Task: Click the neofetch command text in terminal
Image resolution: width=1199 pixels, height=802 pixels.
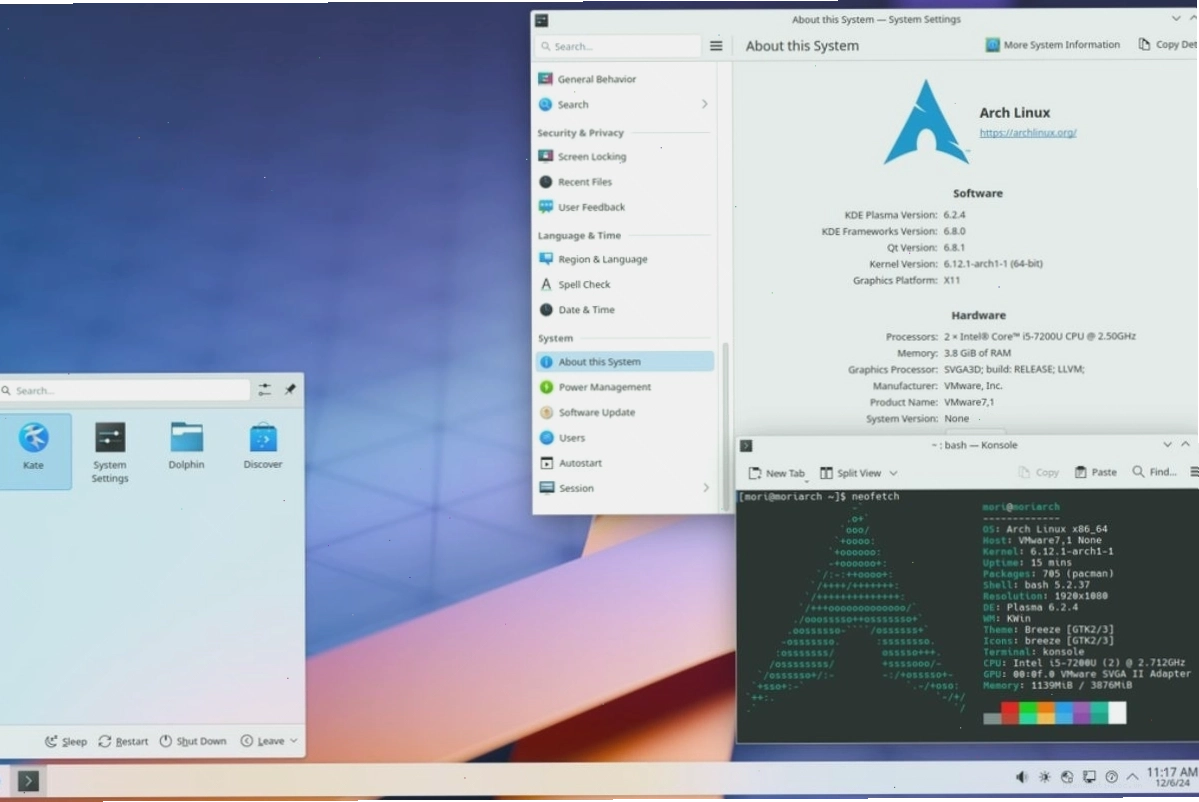Action: click(876, 497)
